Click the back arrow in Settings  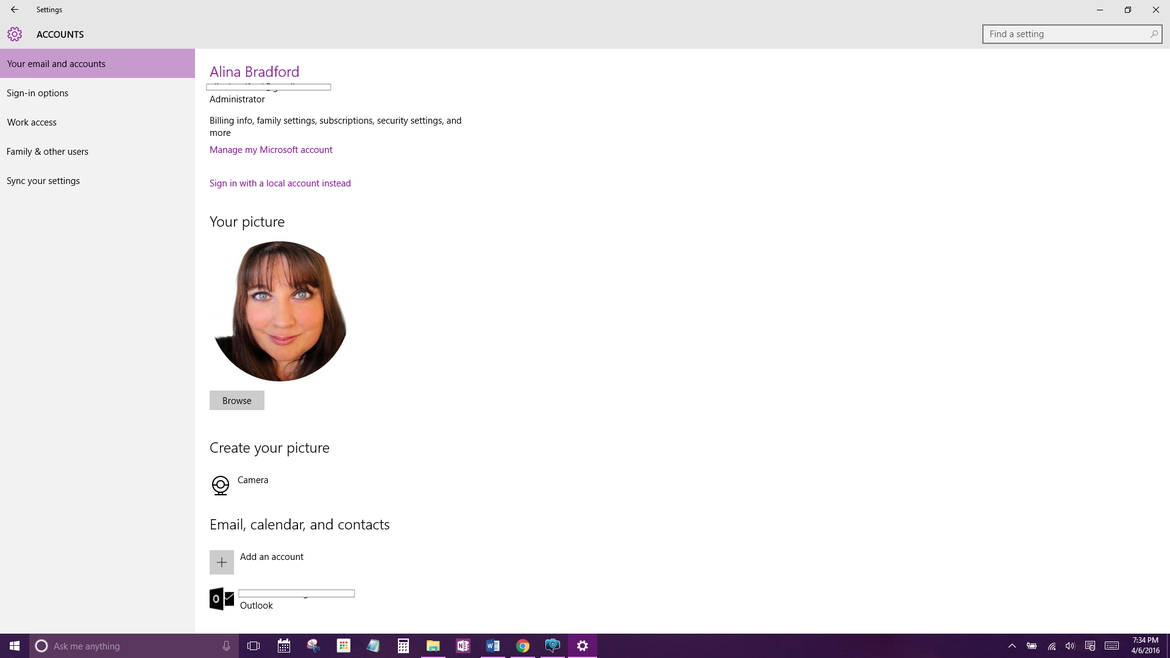click(14, 9)
